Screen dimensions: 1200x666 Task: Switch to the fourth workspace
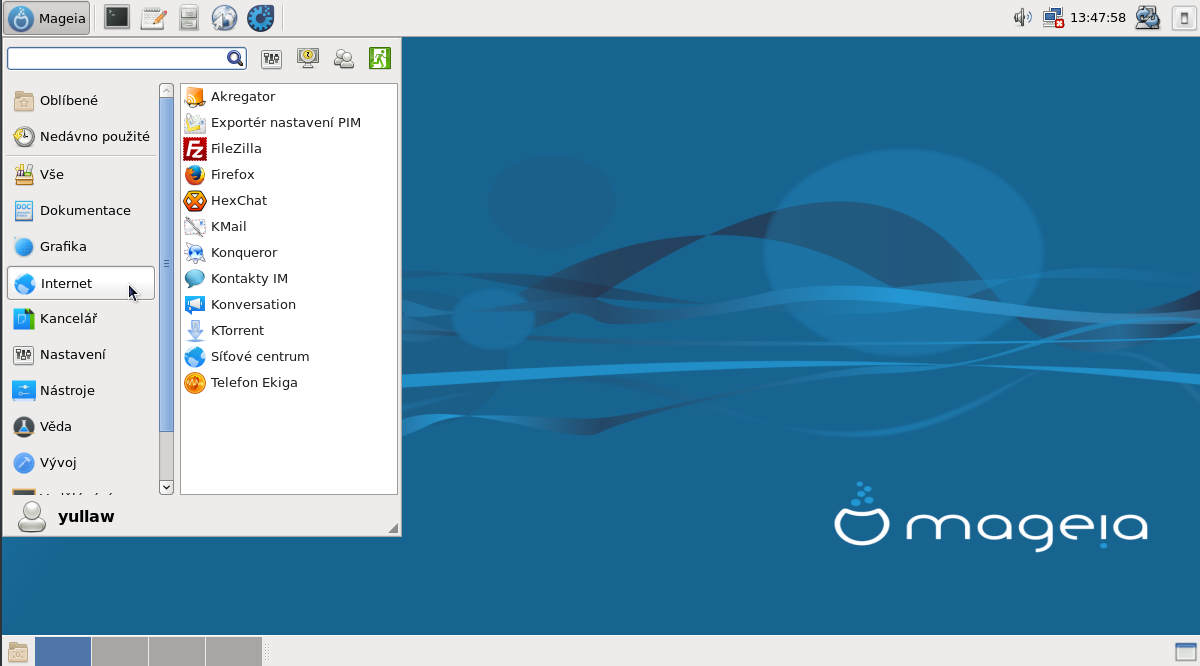click(234, 651)
